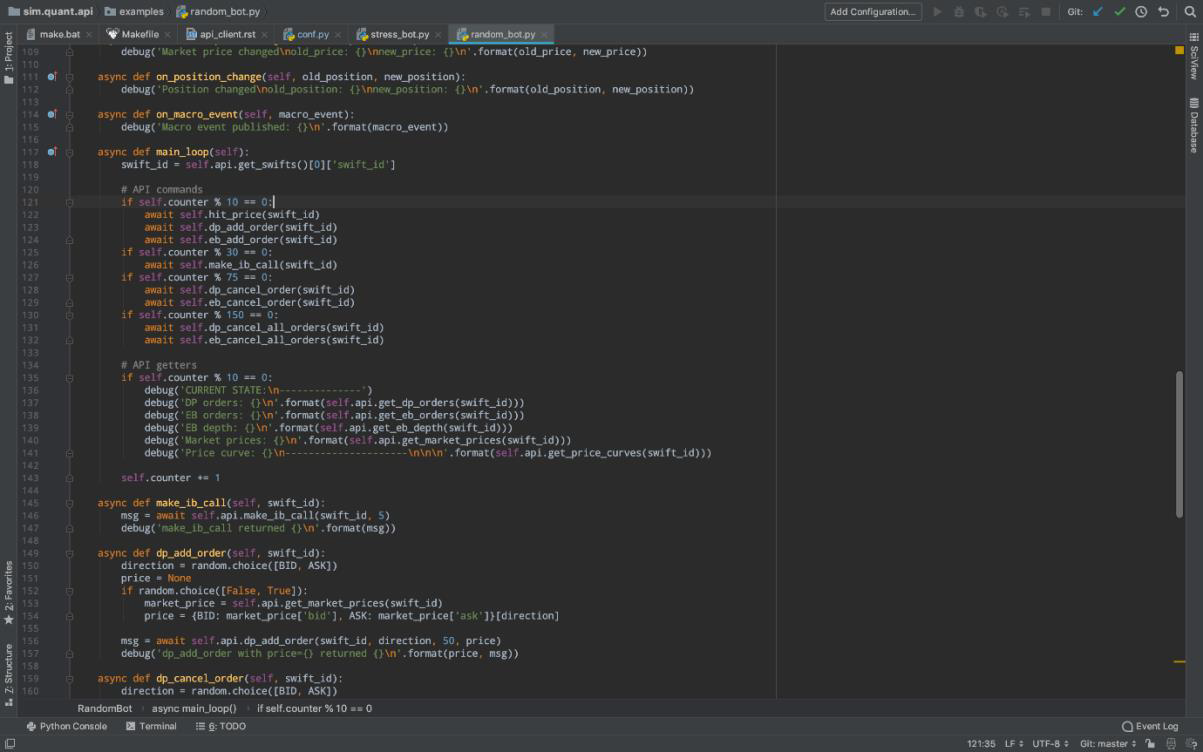Screen dimensions: 1203x752
Task: Open the Git: master branch dropdown
Action: [x=1108, y=744]
